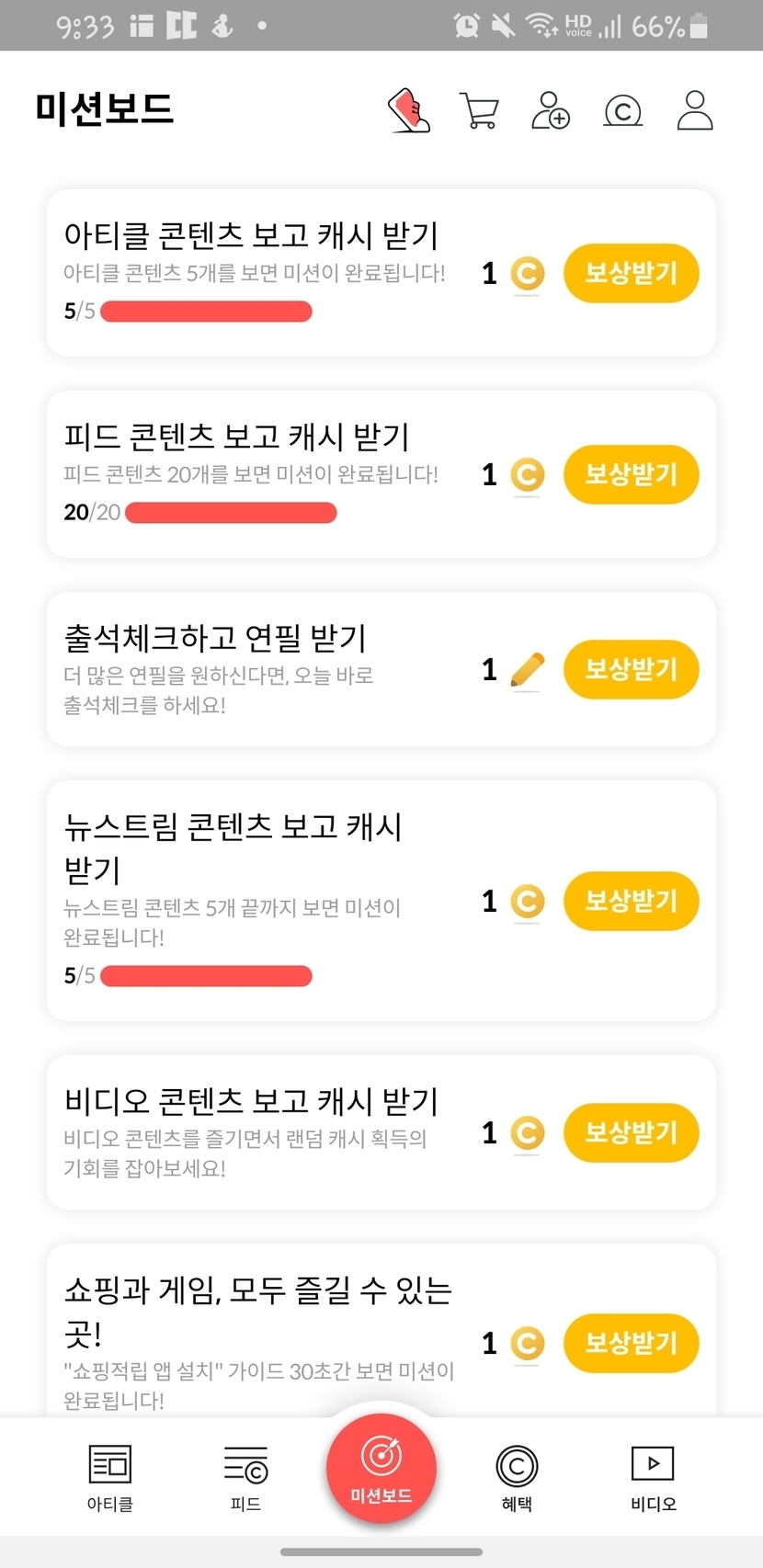This screenshot has width=763, height=1568.
Task: Switch to the 피드 tab
Action: click(245, 1477)
